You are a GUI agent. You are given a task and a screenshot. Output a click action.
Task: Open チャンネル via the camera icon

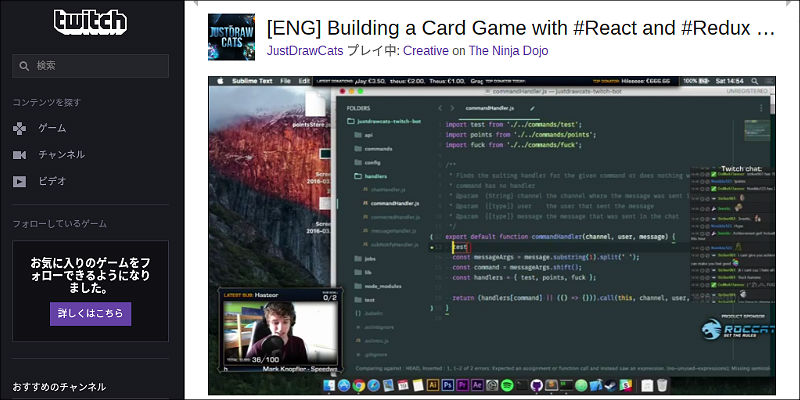tap(19, 155)
